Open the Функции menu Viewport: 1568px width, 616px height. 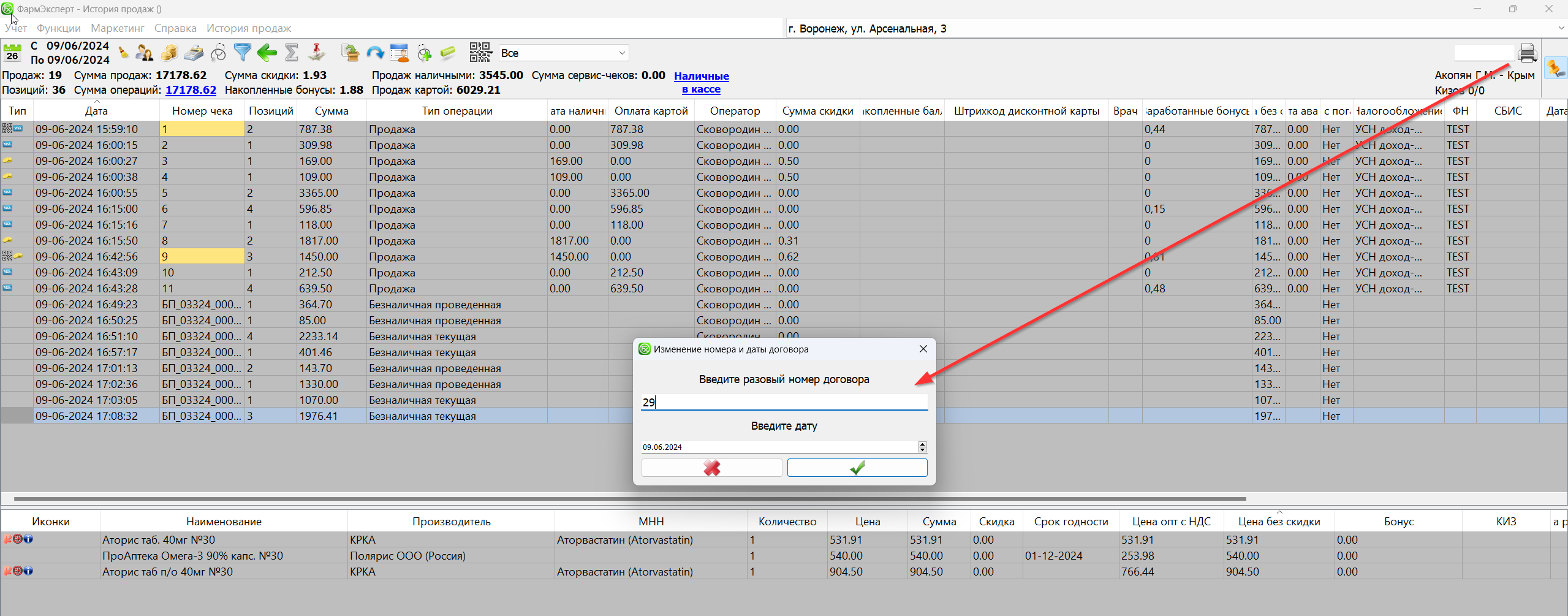tap(58, 28)
